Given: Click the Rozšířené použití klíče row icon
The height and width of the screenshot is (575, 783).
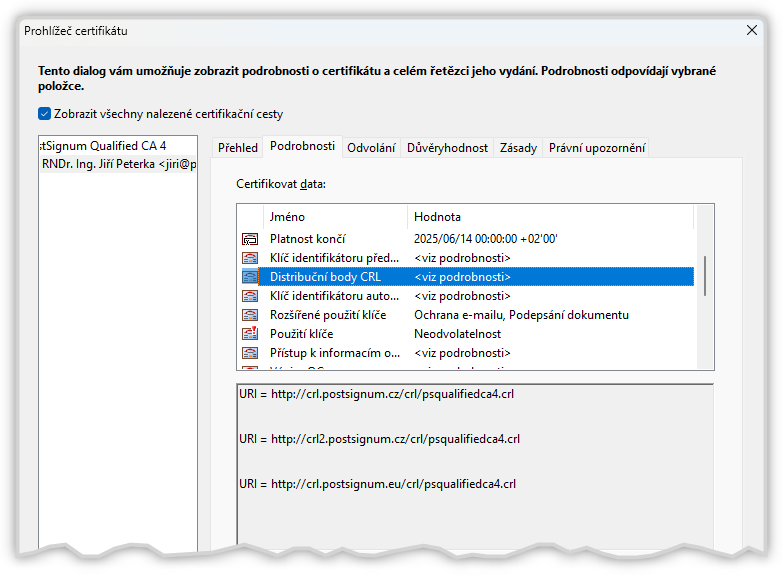Looking at the screenshot, I should click(250, 315).
